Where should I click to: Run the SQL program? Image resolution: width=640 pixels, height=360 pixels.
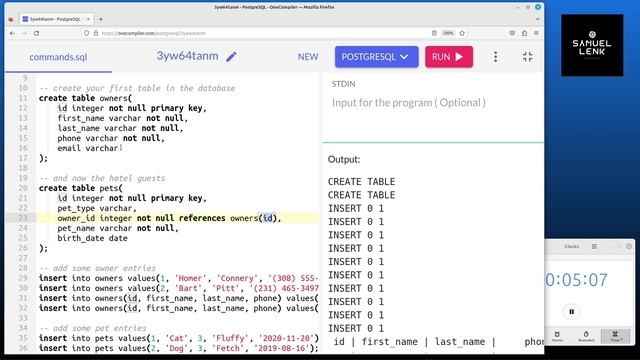pos(449,57)
